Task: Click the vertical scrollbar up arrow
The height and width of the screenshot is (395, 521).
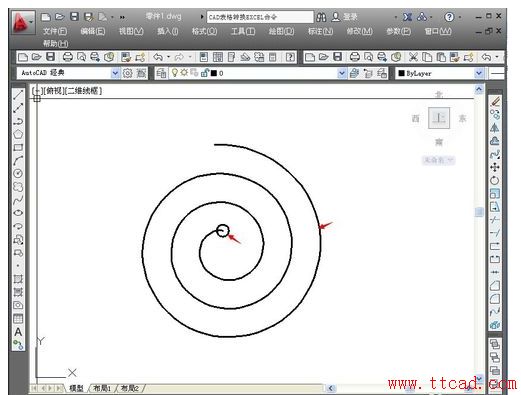Action: coord(479,89)
